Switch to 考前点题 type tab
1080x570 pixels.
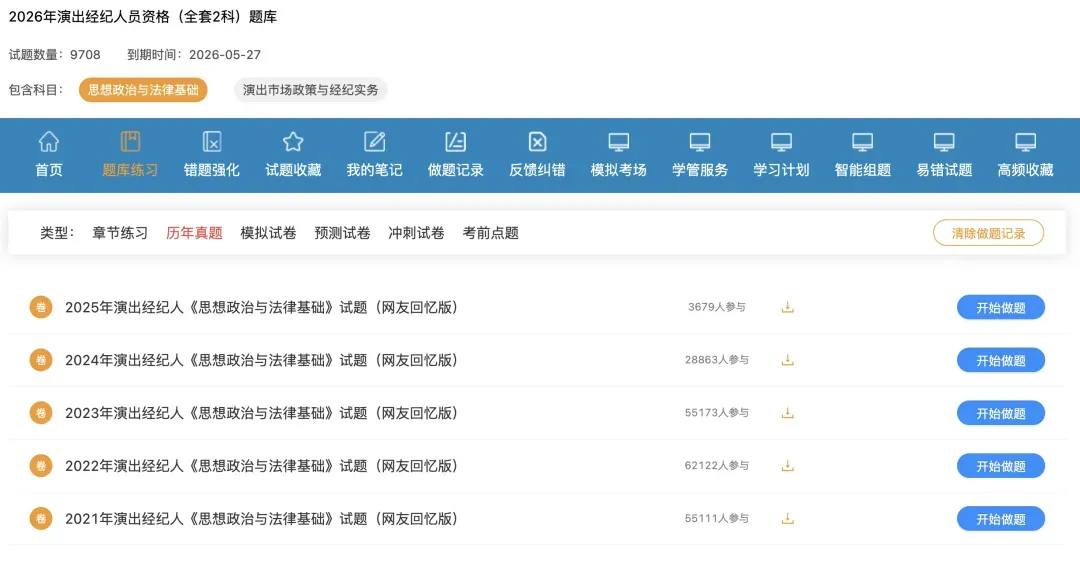click(x=490, y=233)
